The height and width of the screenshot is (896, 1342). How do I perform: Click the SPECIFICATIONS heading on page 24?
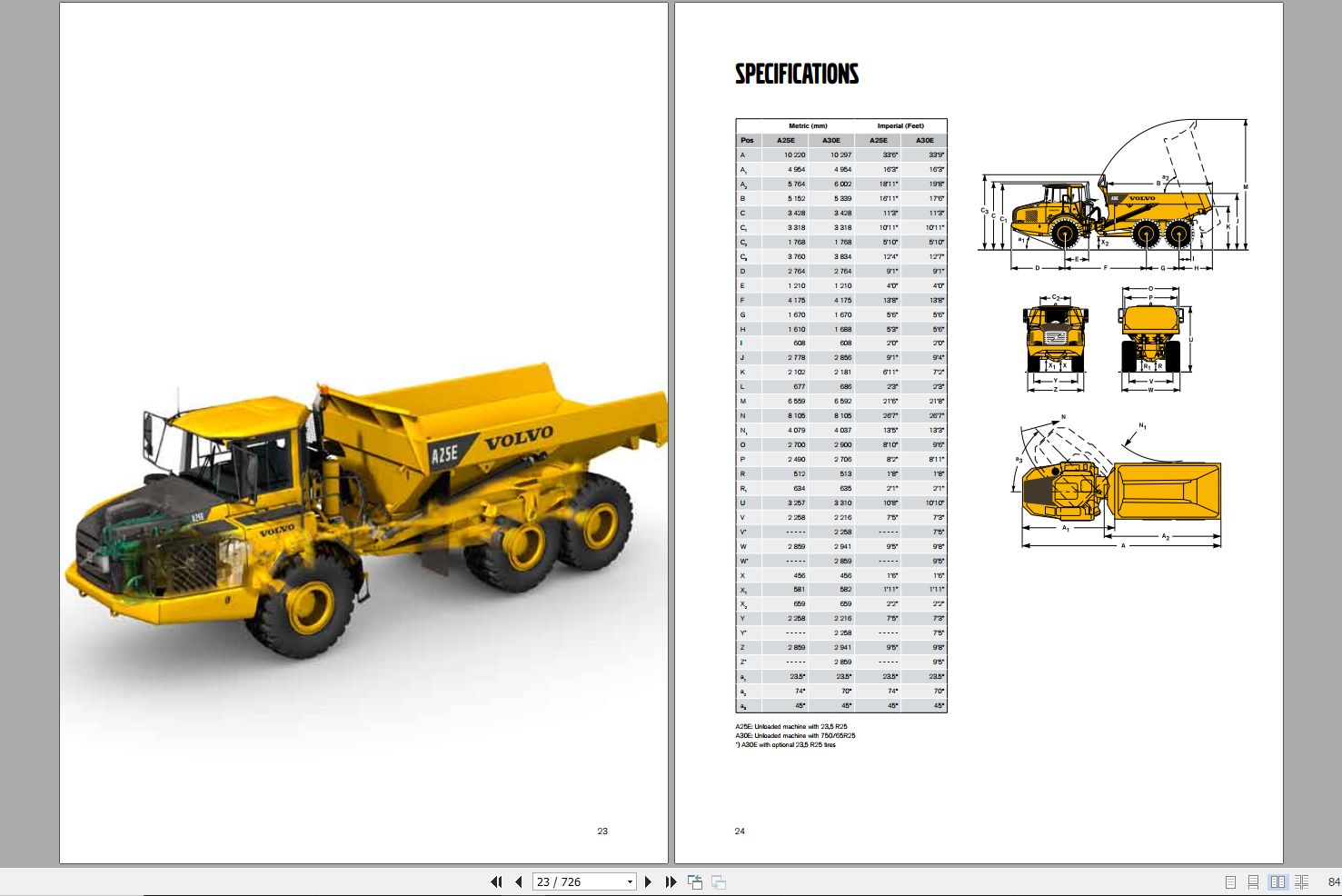point(797,74)
